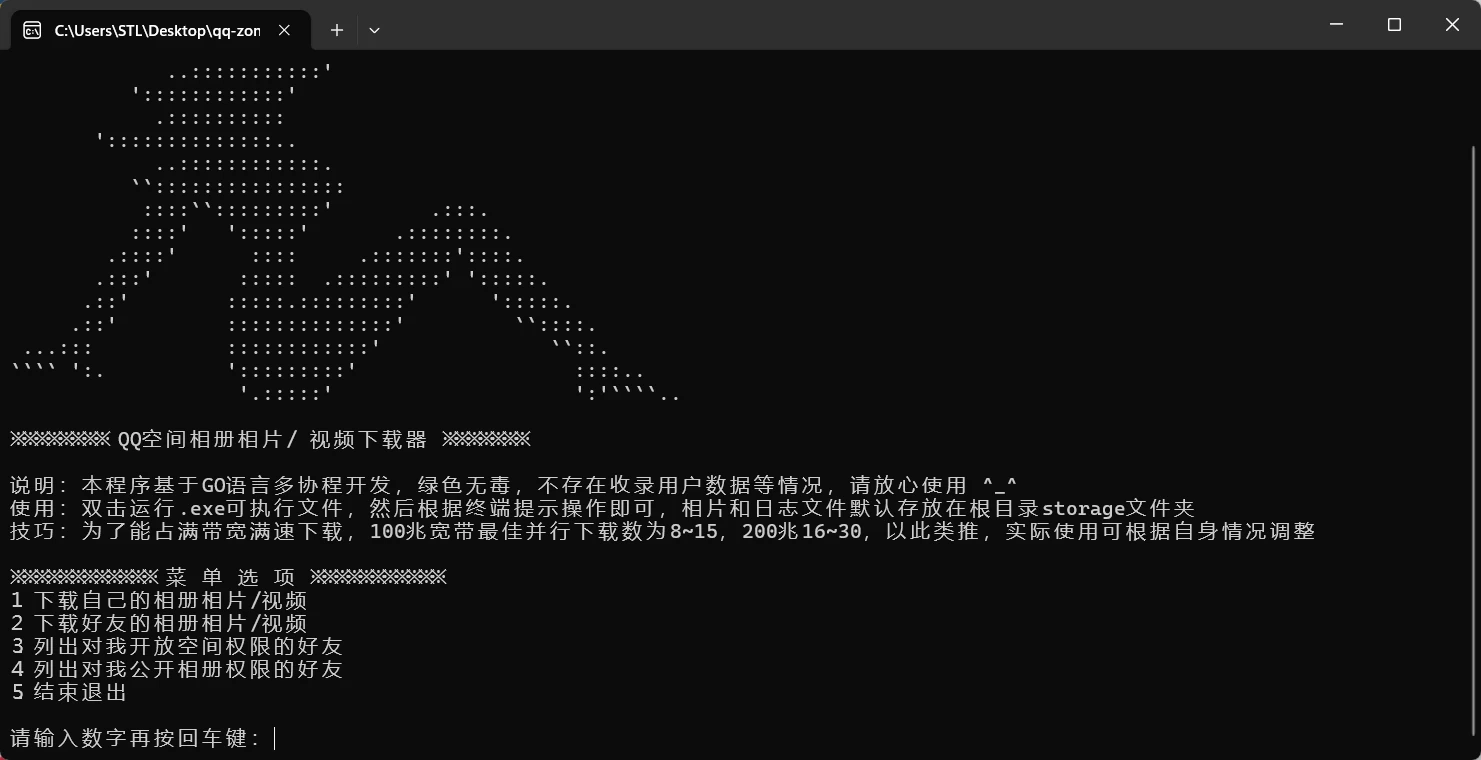1481x760 pixels.
Task: Open a new terminal tab with plus
Action: [337, 30]
